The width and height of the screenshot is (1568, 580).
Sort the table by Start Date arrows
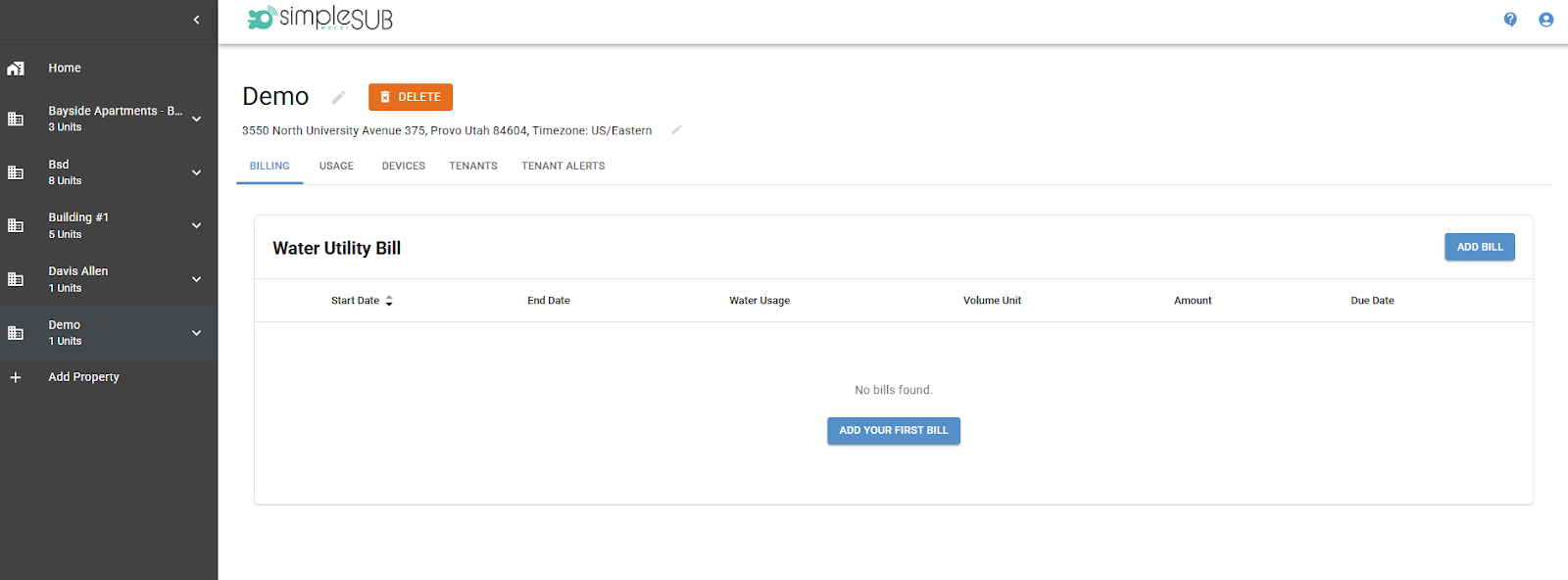[389, 301]
